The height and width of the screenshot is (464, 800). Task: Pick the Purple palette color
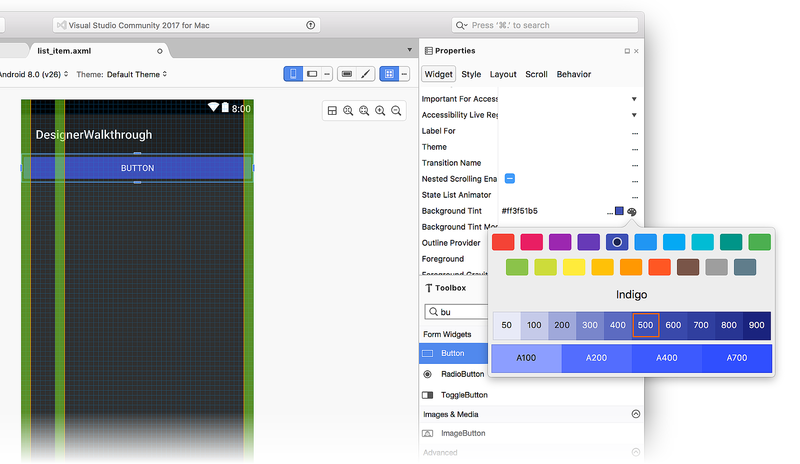tap(560, 242)
